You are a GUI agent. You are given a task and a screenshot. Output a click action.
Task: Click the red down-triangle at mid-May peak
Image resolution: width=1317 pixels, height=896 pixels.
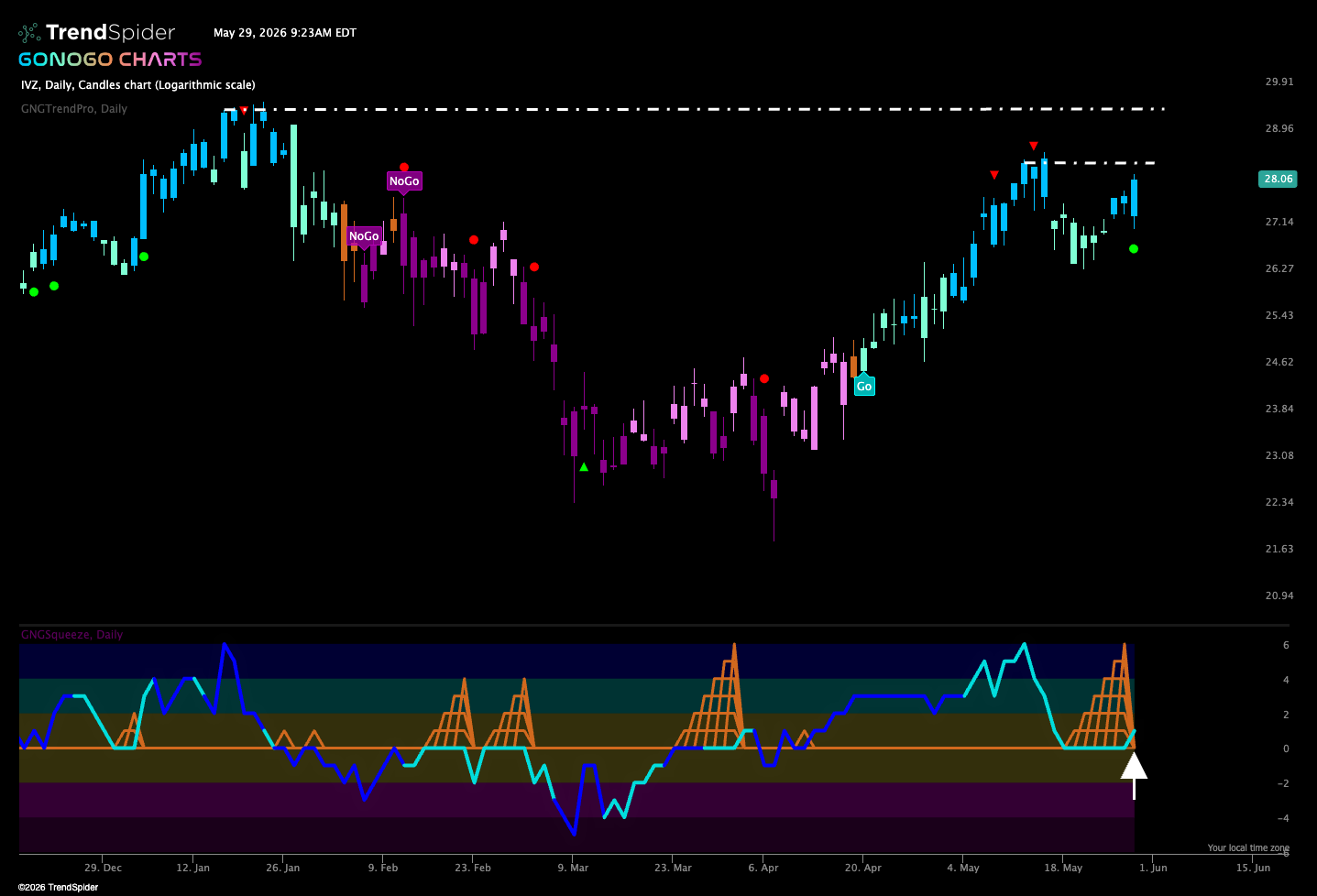1034,146
